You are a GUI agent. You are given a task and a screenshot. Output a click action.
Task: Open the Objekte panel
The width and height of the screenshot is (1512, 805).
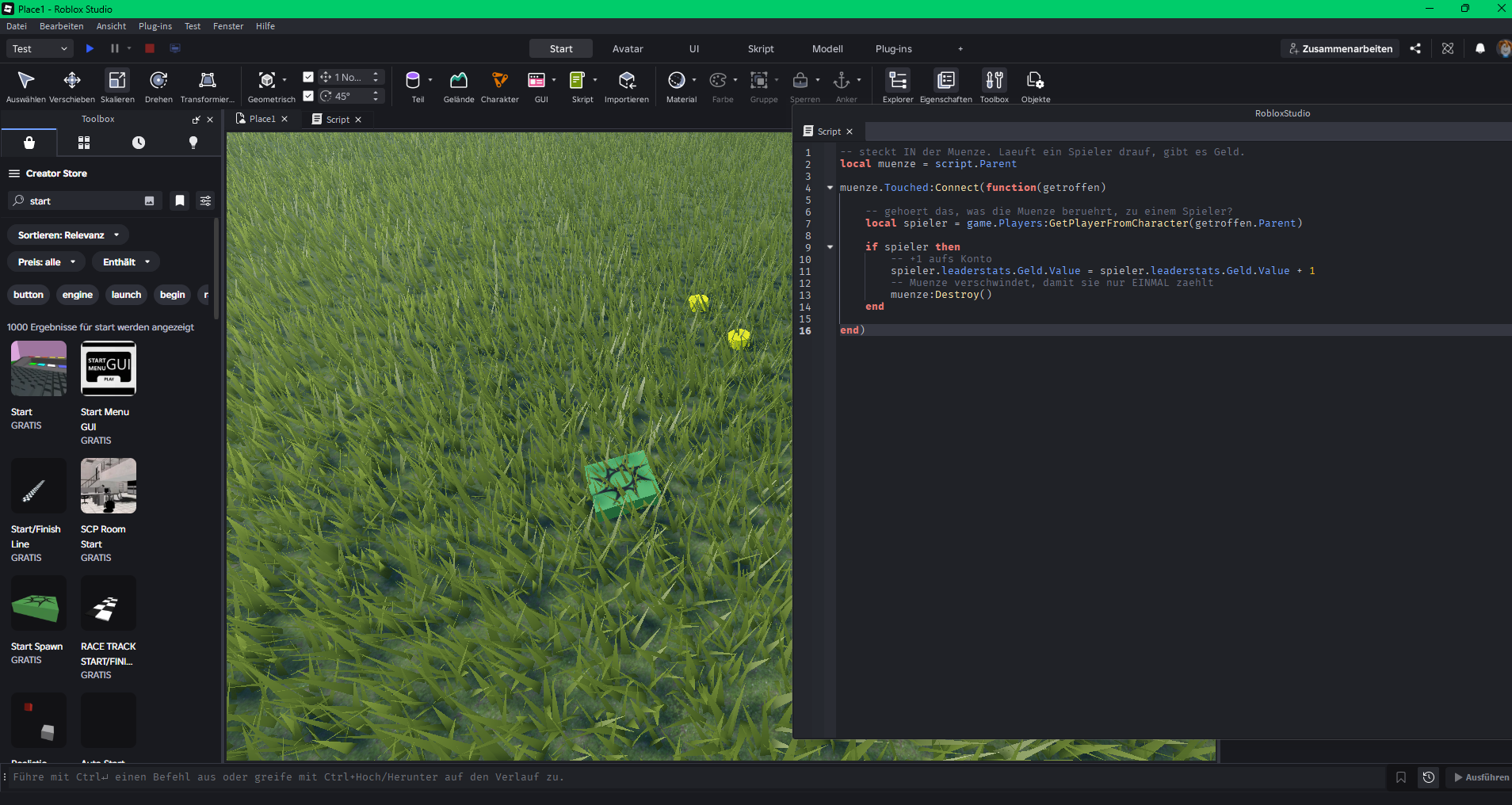pos(1036,86)
